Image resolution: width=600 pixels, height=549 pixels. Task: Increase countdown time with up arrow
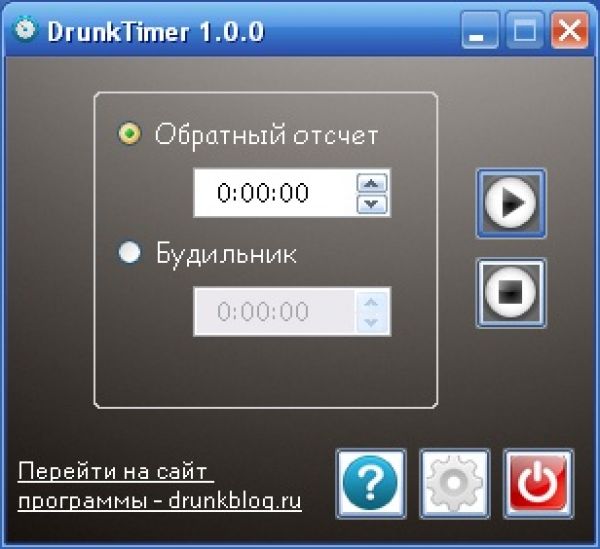coord(372,183)
